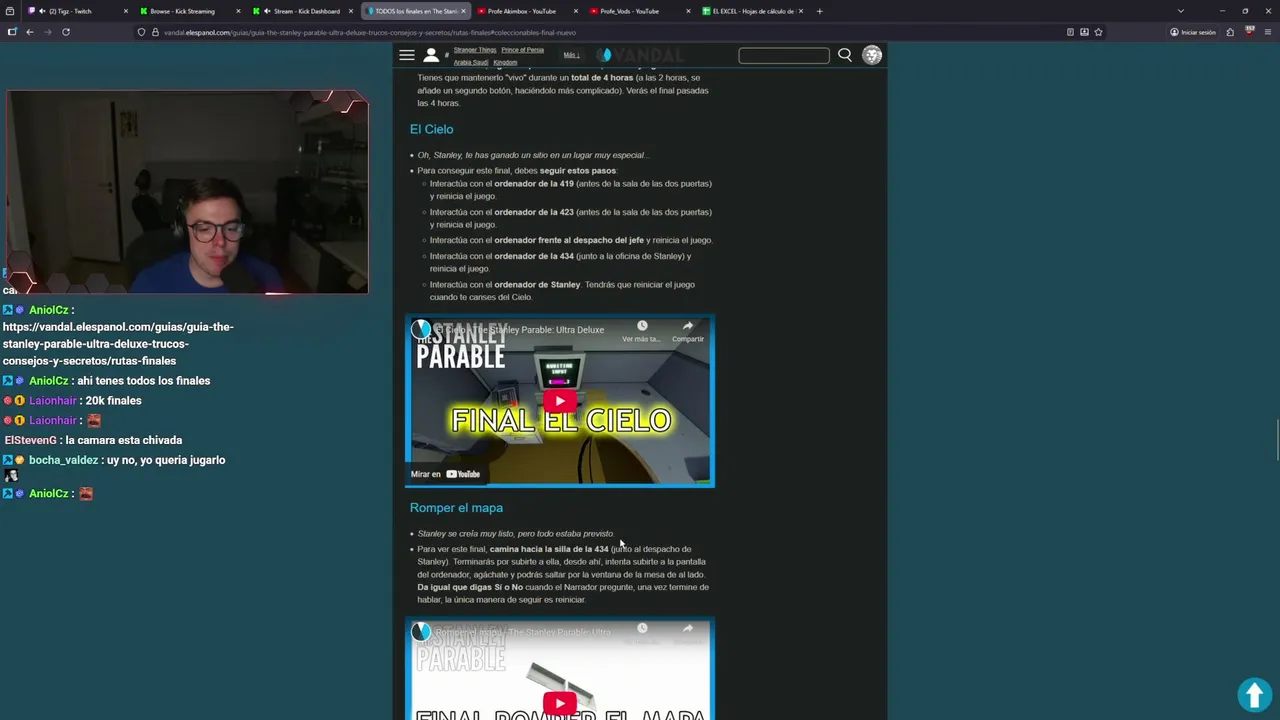Screen dimensions: 1280x720
Task: Click the red adblock extension icon
Action: 1250,32
